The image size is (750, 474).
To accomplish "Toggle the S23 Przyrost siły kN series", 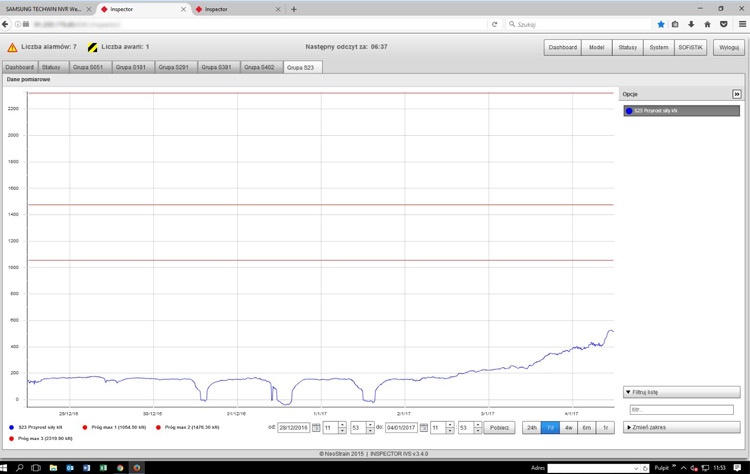I will coord(667,111).
